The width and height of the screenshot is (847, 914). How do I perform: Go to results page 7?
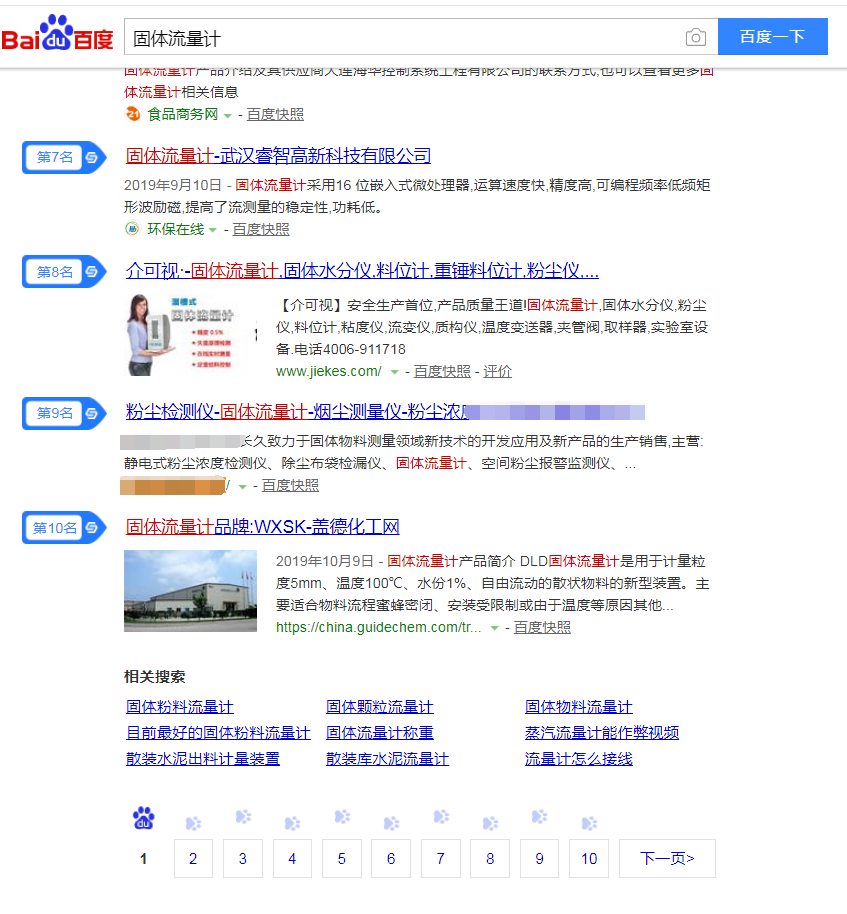[440, 859]
